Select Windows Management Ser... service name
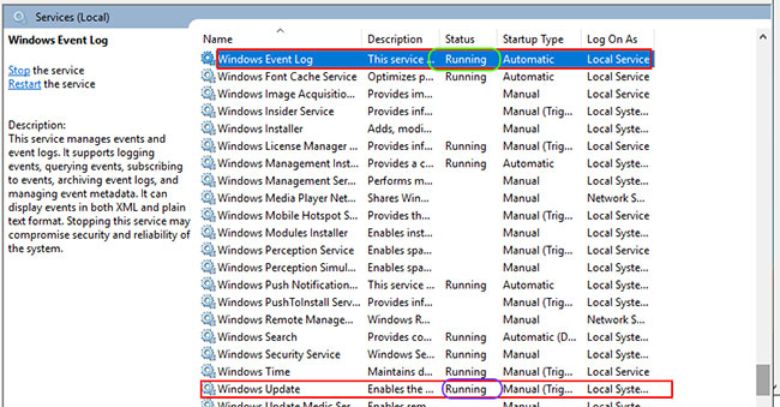Viewport: 780px width, 407px height. point(287,181)
